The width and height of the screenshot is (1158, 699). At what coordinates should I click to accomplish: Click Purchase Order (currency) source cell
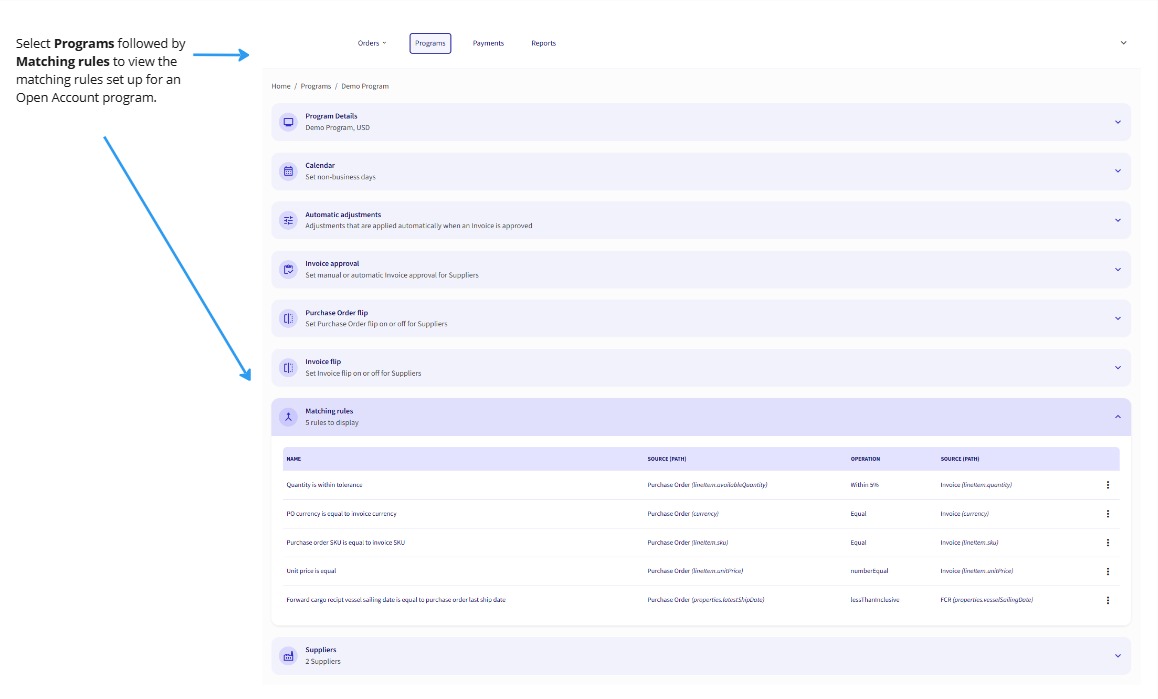click(x=683, y=514)
